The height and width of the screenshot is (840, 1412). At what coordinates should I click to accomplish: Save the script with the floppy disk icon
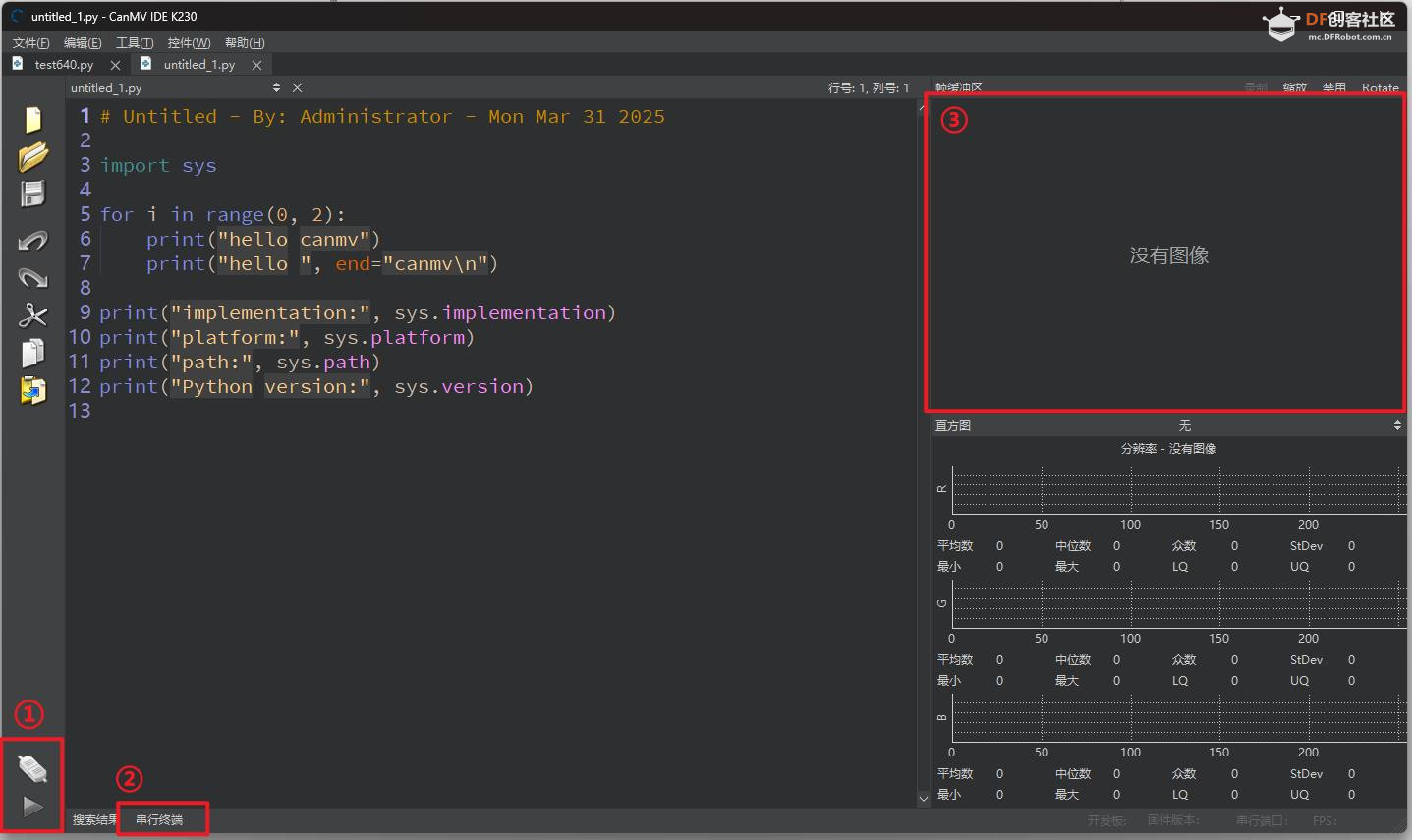(x=32, y=194)
